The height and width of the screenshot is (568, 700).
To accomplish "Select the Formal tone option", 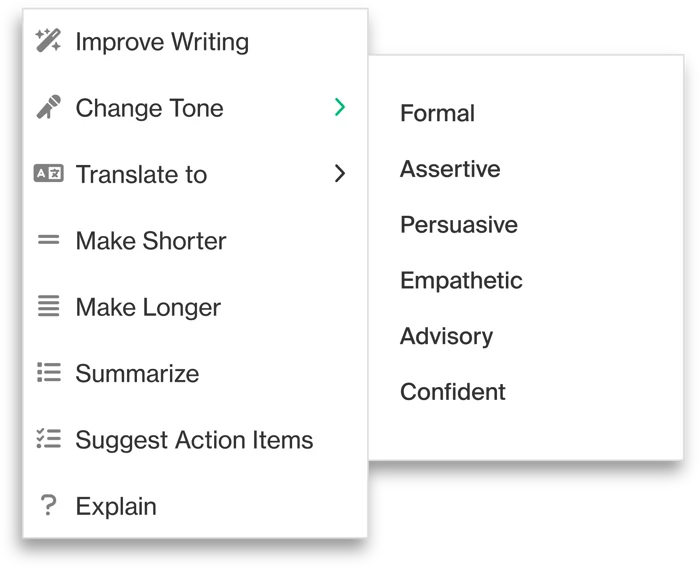I will (437, 113).
